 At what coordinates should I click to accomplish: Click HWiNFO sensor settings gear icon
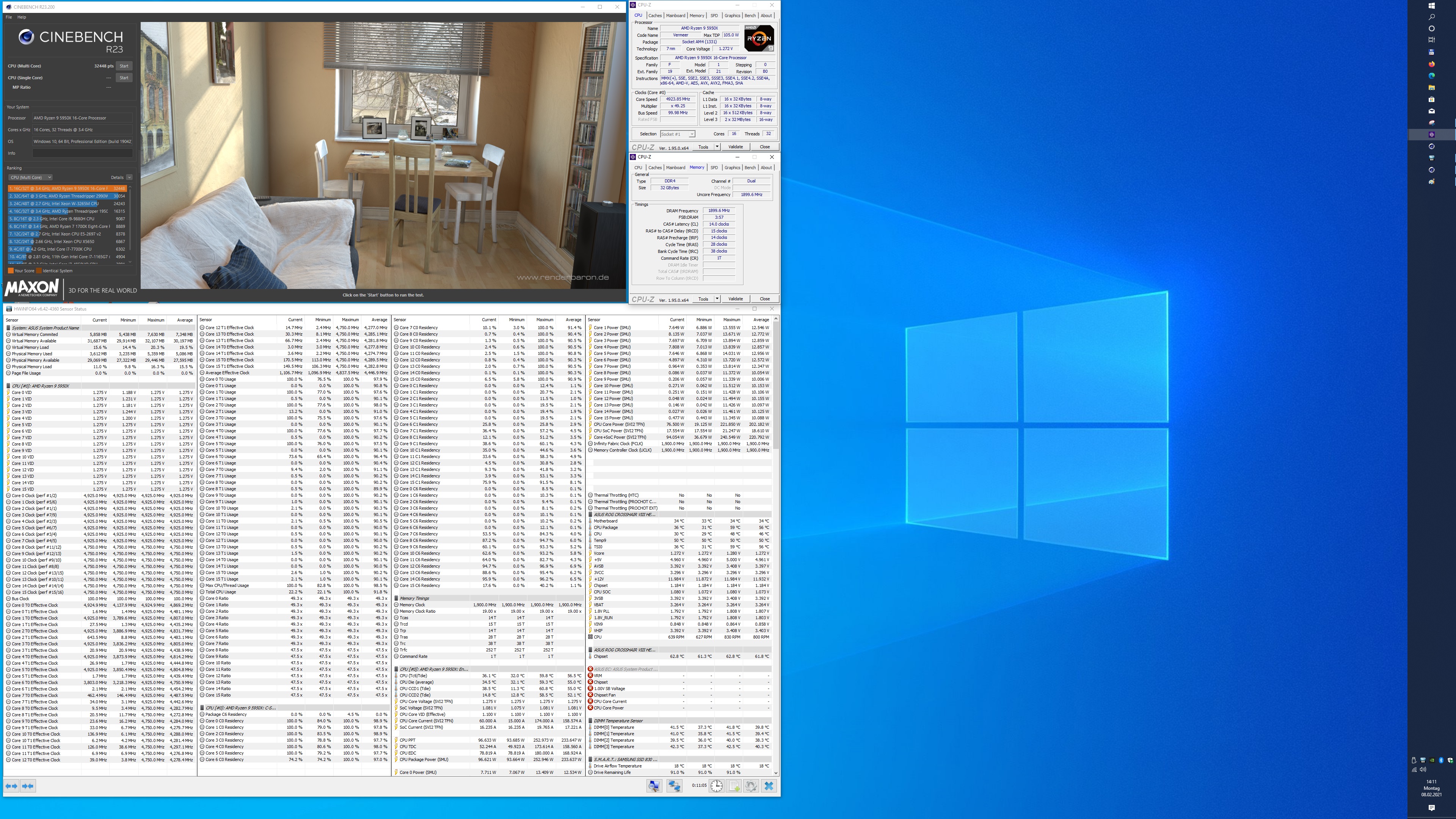tap(751, 786)
